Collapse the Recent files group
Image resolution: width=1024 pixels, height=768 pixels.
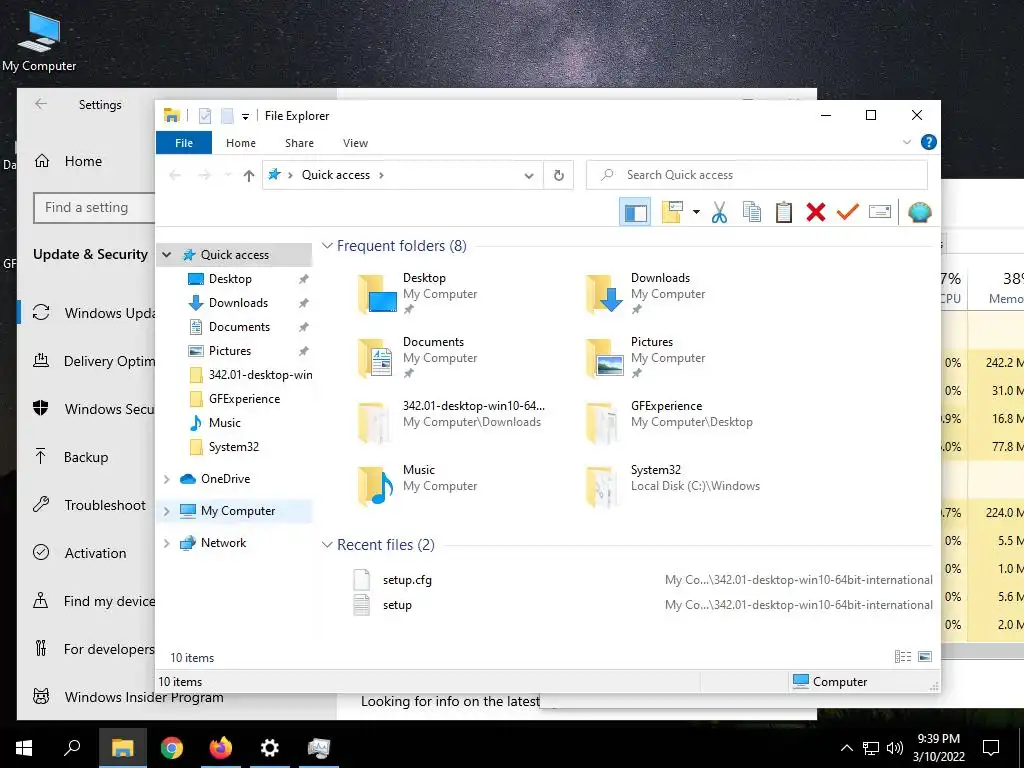[327, 545]
